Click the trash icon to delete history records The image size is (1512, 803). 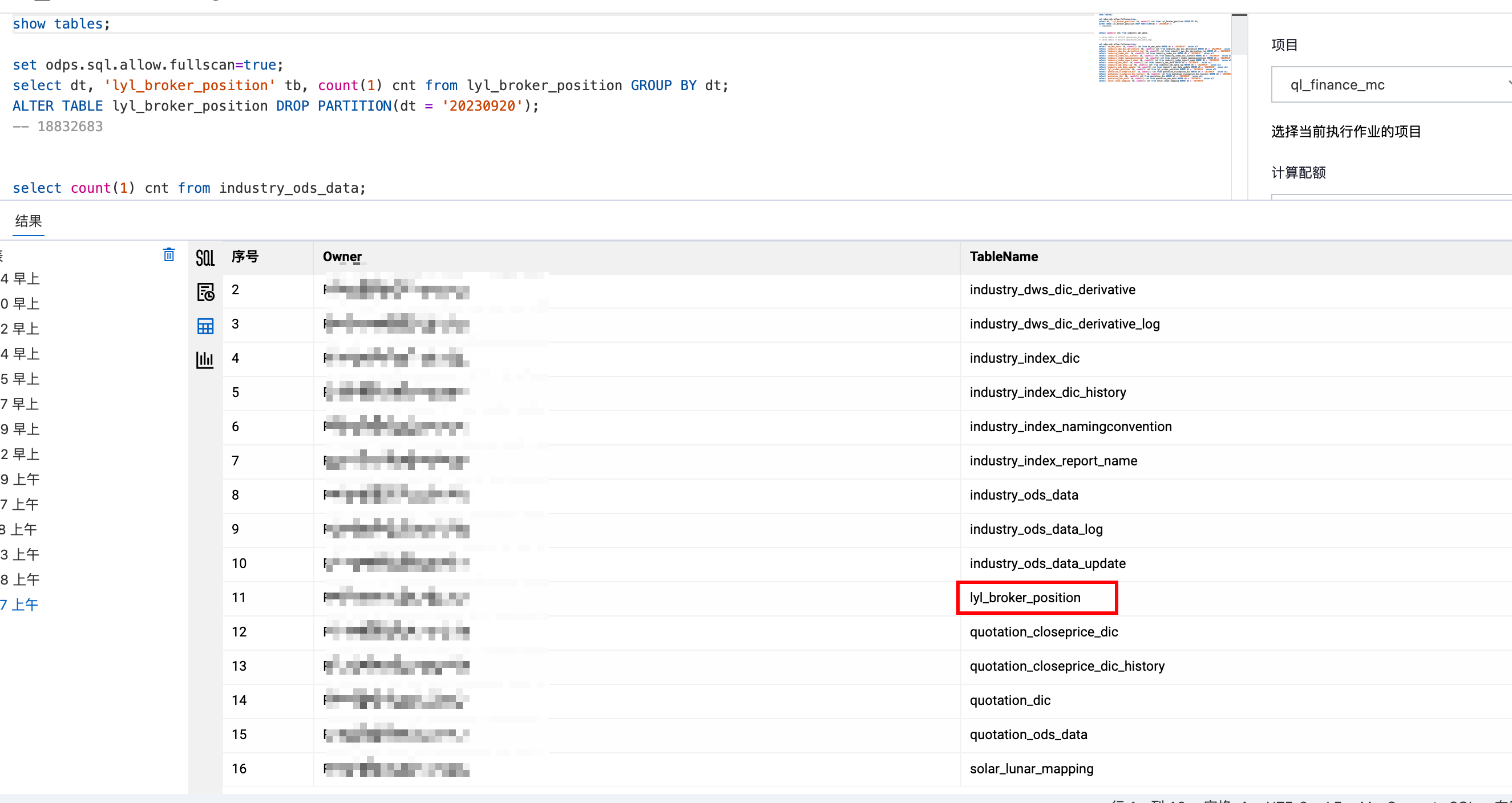(168, 254)
